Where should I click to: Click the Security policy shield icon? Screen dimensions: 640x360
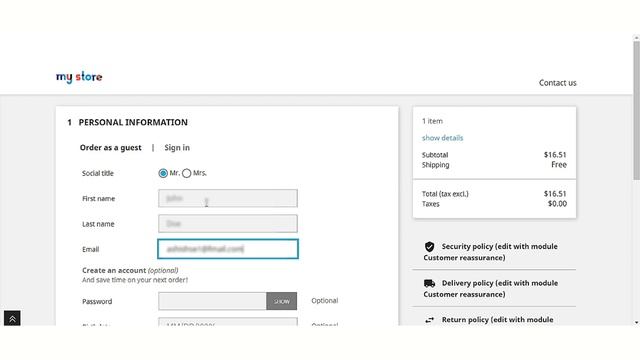click(429, 247)
